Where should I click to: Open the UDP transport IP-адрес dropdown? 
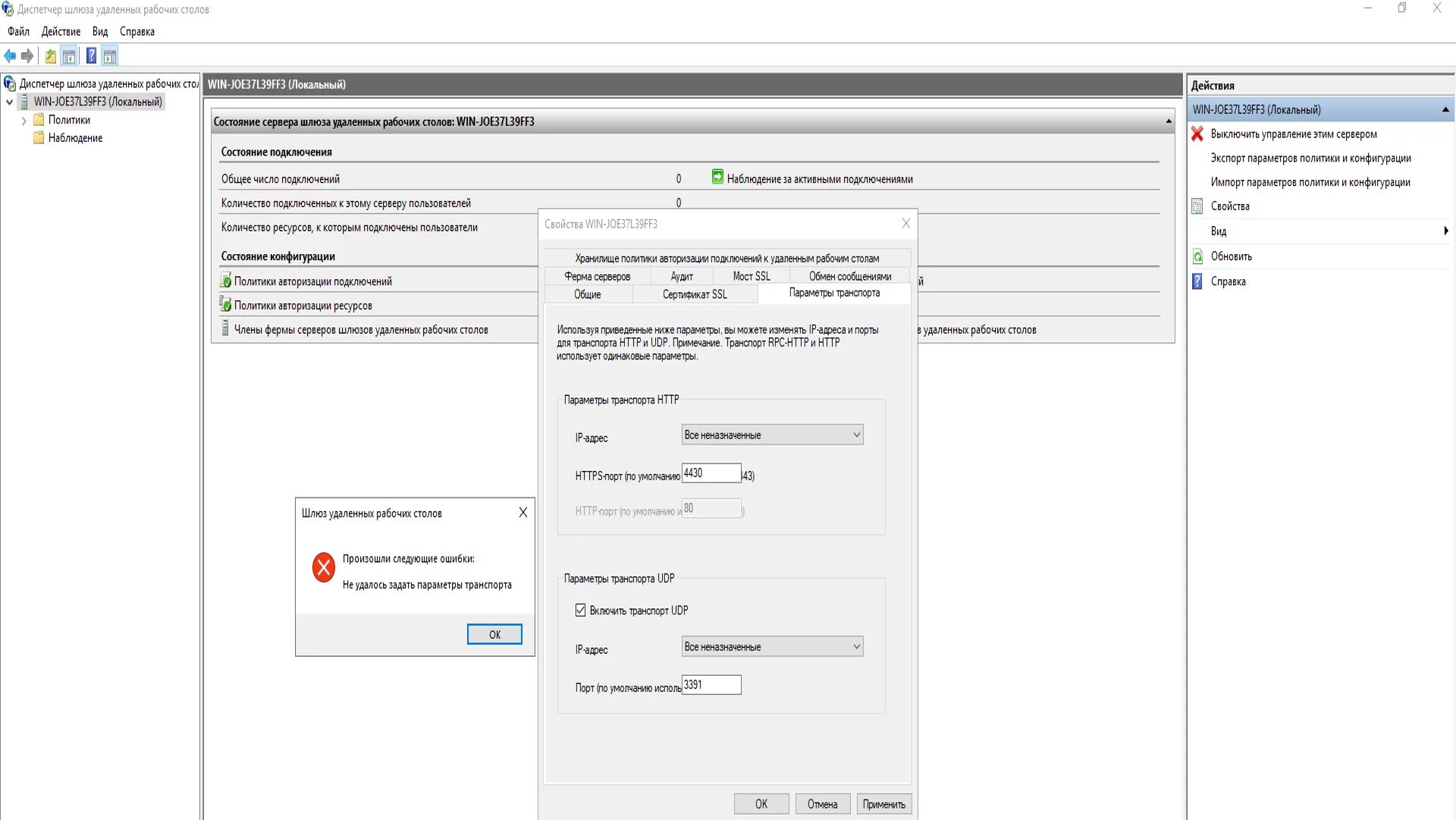(x=772, y=646)
